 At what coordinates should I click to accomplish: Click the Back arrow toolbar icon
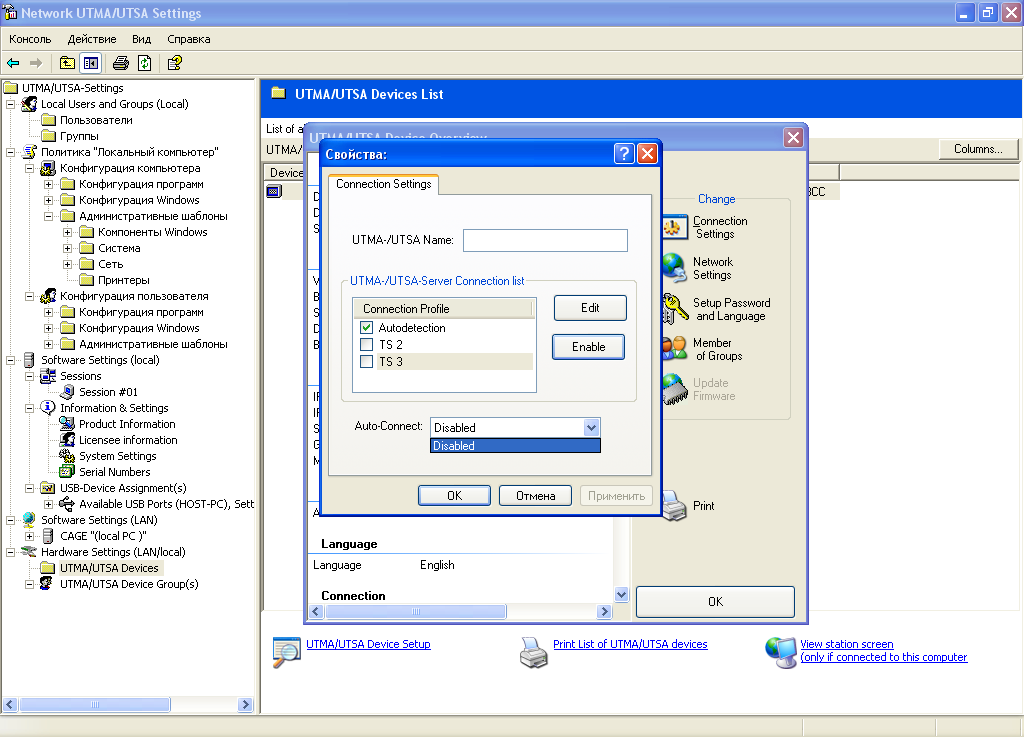pyautogui.click(x=13, y=63)
